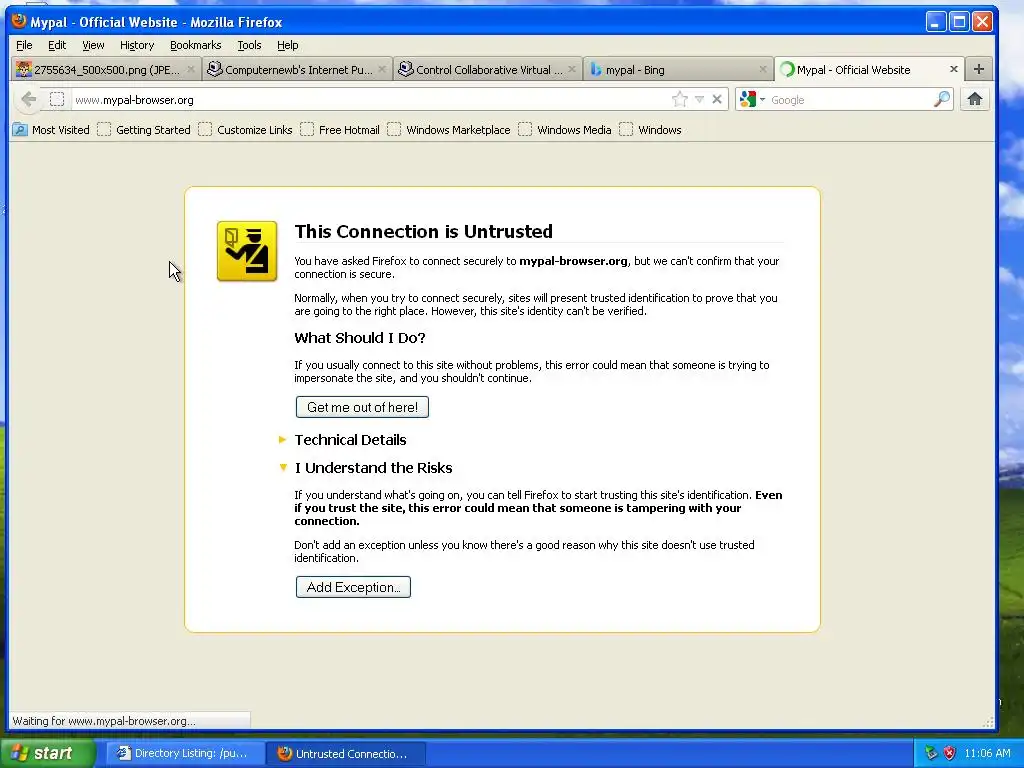The width and height of the screenshot is (1024, 768).
Task: Click the What Should I Do? heading
Action: tap(360, 338)
